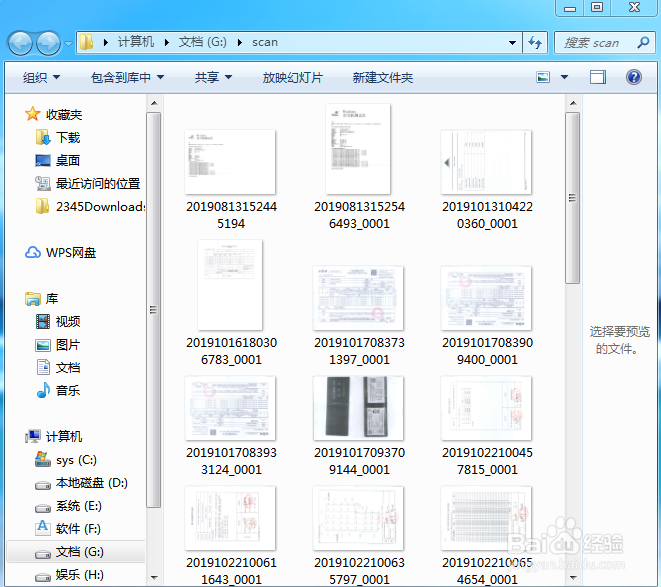Screen dimensions: 661x587
Task: Open the 共享 menu
Action: (213, 78)
